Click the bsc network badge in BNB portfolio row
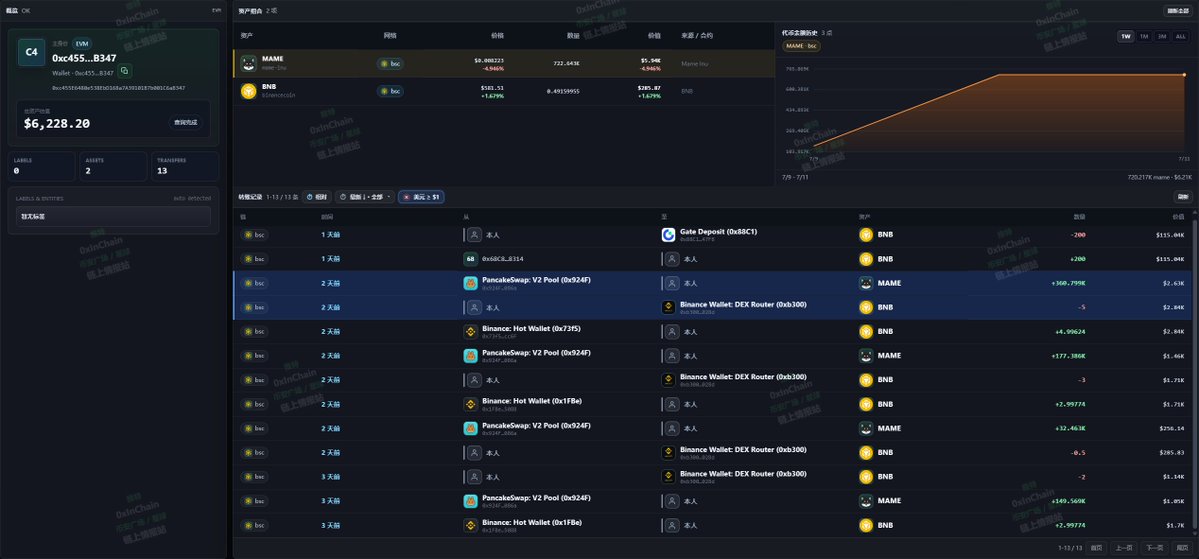 click(391, 91)
